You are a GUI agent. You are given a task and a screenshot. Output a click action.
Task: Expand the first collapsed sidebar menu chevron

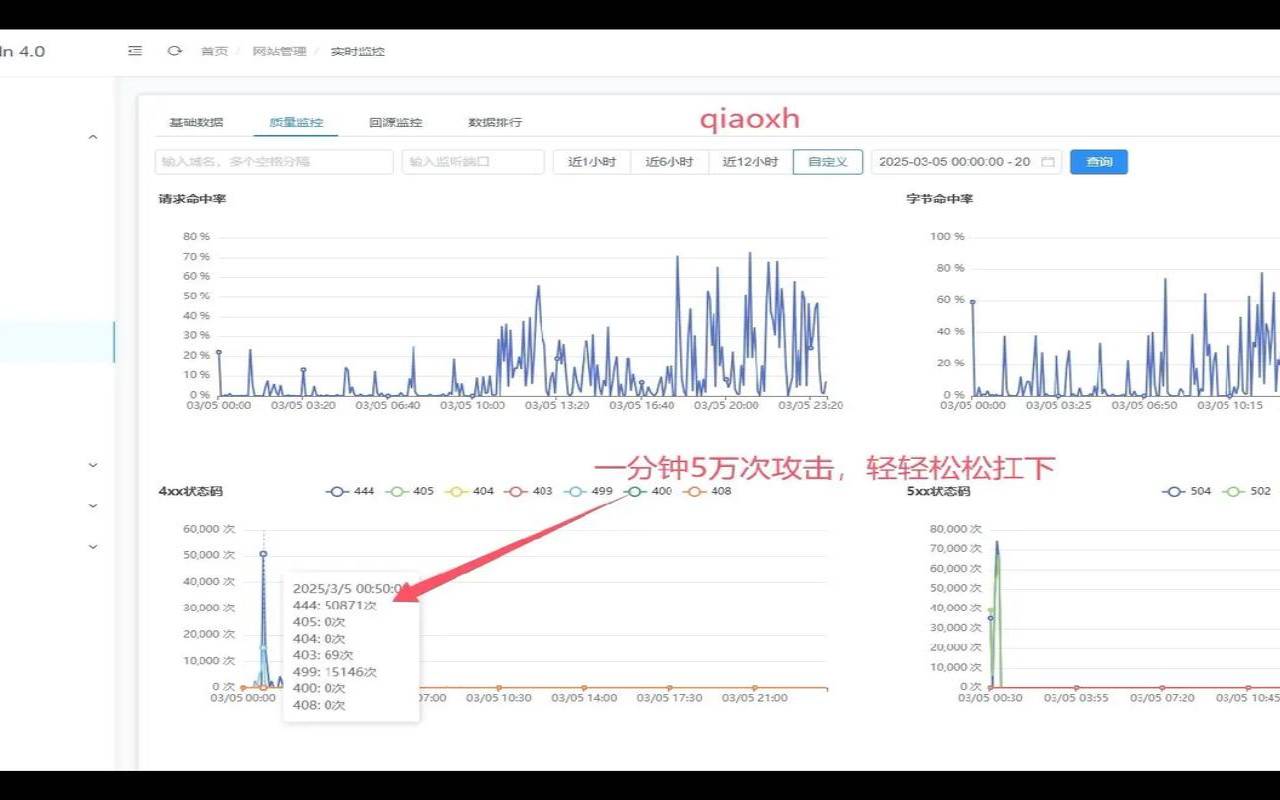93,465
